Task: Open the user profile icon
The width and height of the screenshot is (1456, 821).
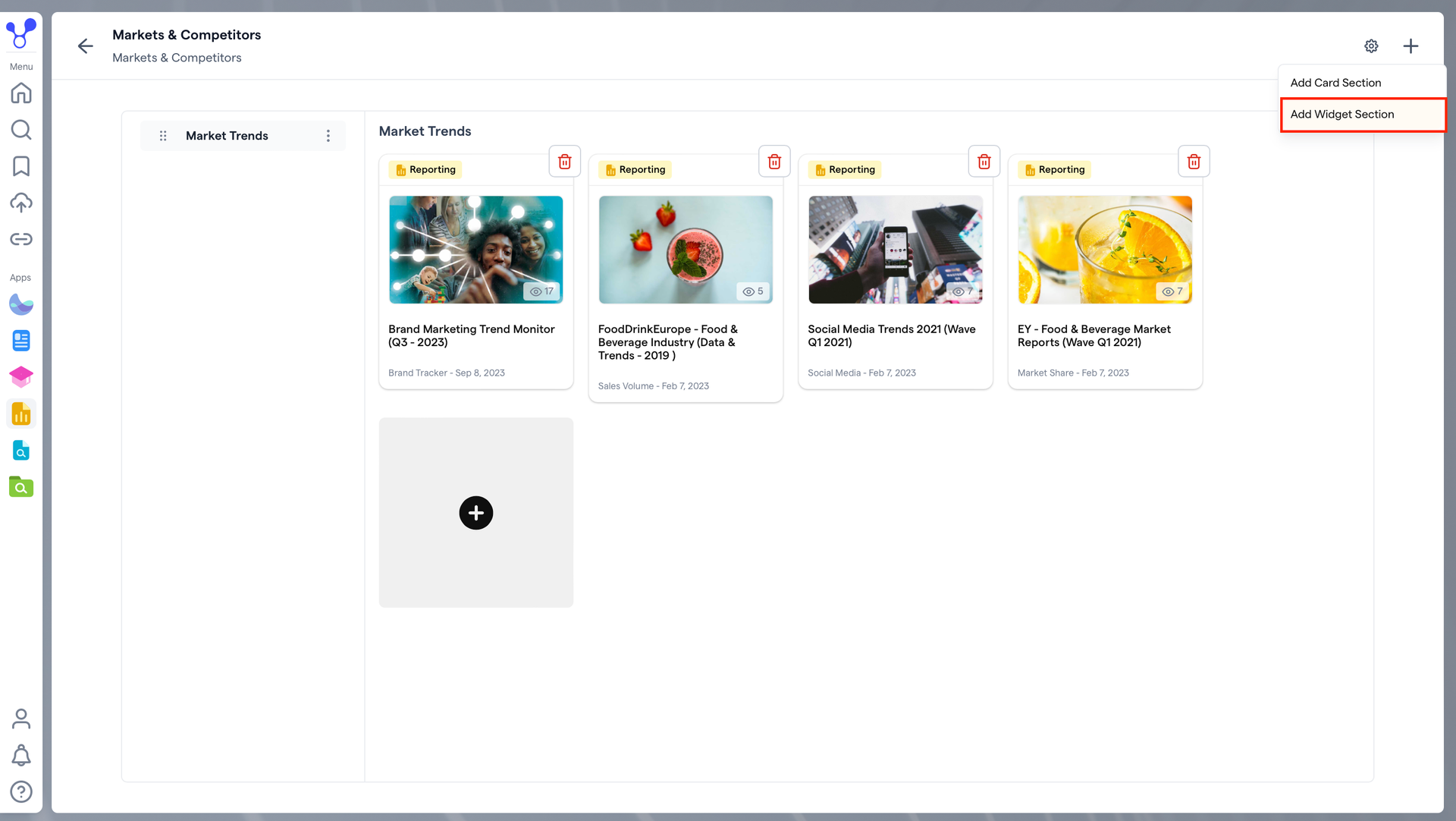Action: click(21, 719)
